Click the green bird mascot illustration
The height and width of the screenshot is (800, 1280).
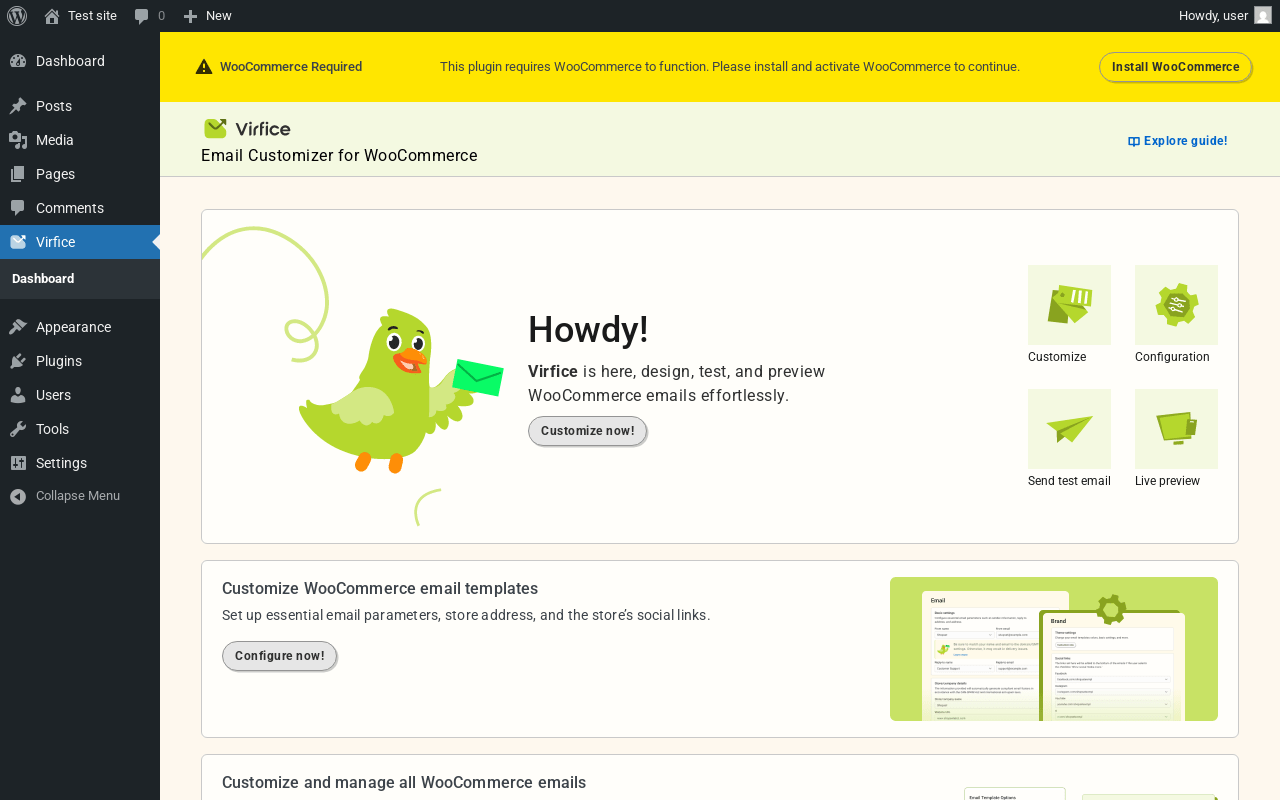pos(400,390)
